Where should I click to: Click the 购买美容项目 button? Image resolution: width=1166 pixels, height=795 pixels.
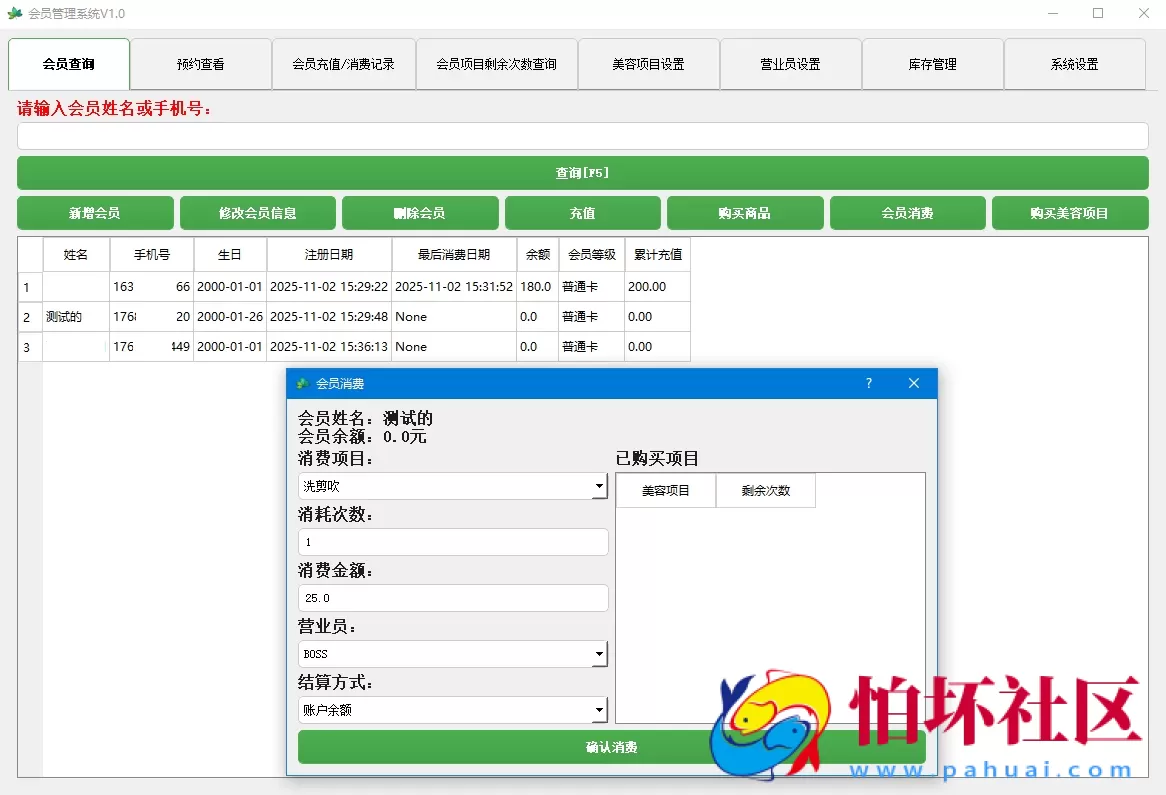(1070, 212)
